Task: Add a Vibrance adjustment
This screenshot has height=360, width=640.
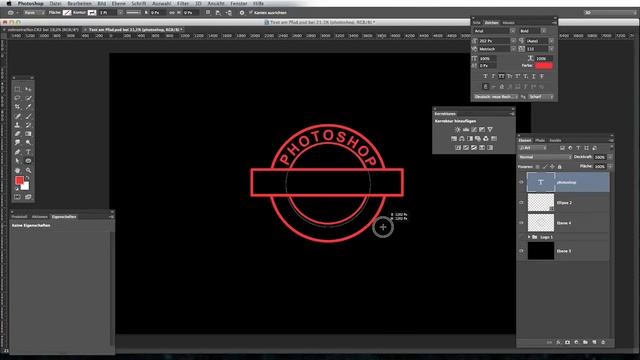Action: pyautogui.click(x=490, y=129)
